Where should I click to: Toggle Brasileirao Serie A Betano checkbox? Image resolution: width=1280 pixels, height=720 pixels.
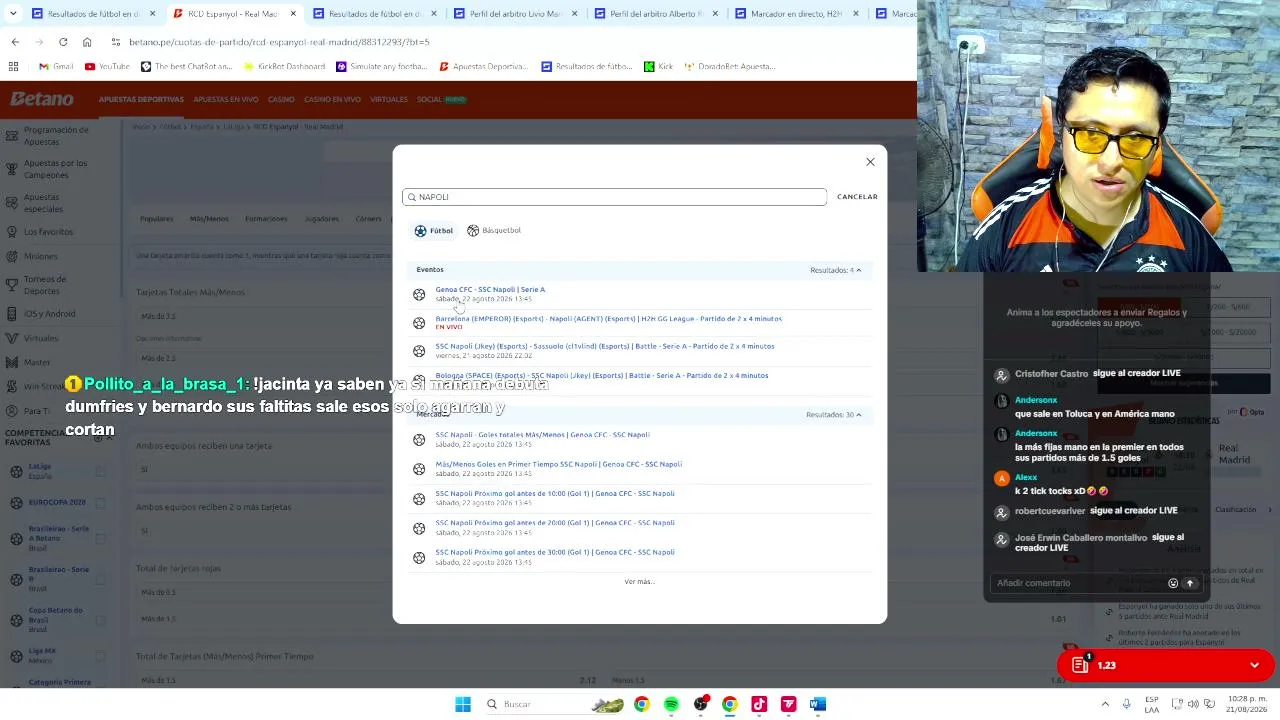click(100, 538)
